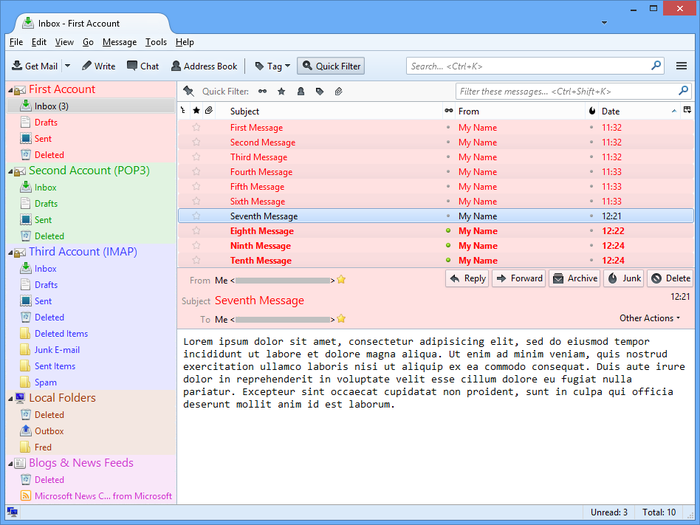Open the Fred folder
Viewport: 700px width, 525px height.
[x=43, y=447]
